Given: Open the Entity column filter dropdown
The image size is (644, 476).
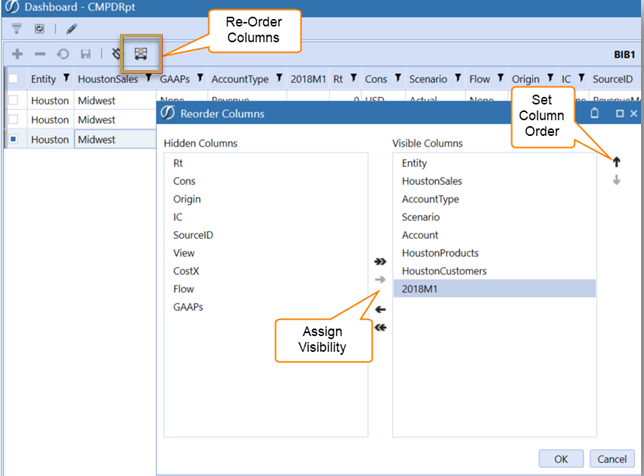Looking at the screenshot, I should coord(66,79).
